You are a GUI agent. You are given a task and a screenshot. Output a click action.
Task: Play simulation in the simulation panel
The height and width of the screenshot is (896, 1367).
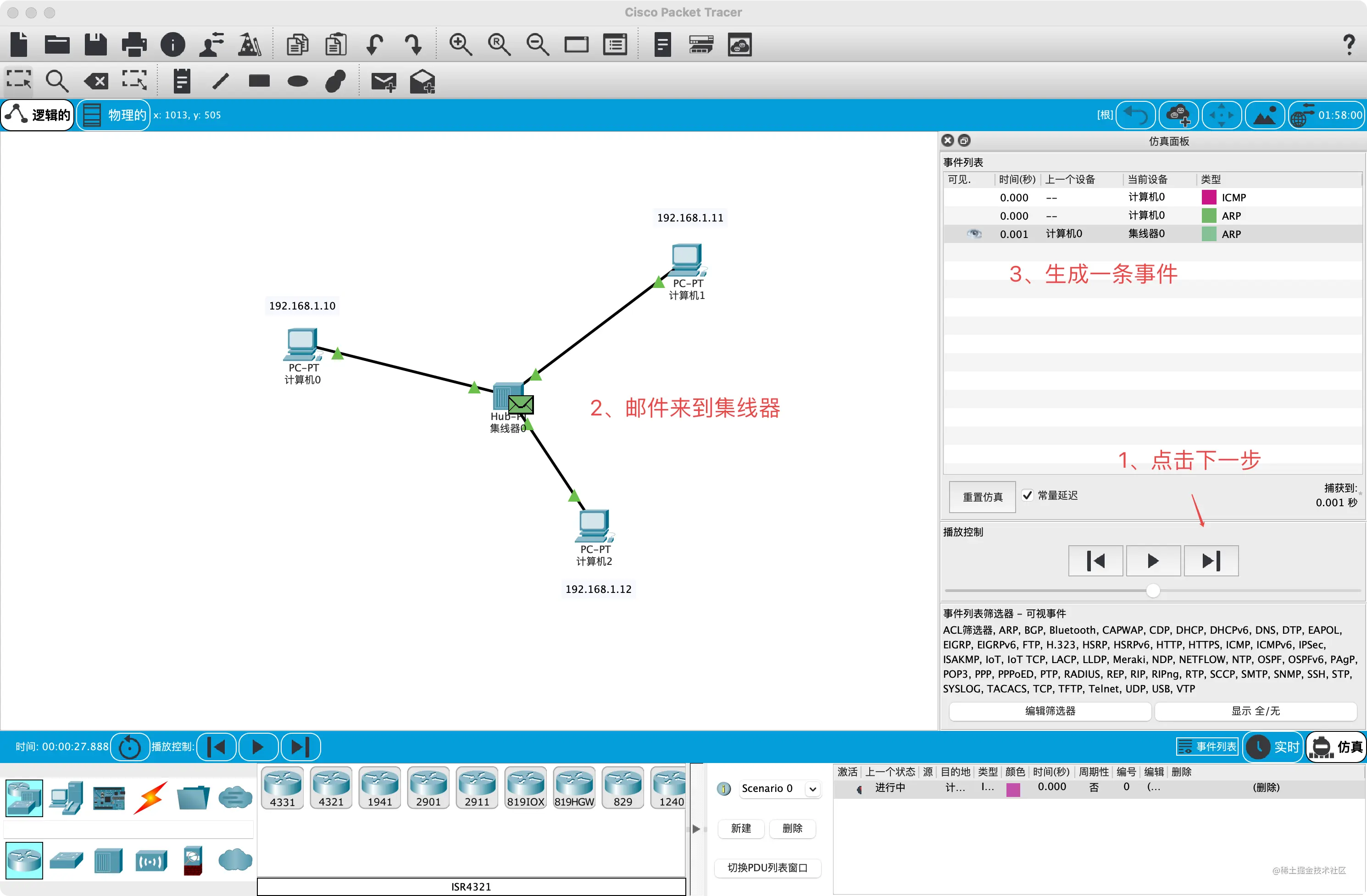coord(1153,560)
